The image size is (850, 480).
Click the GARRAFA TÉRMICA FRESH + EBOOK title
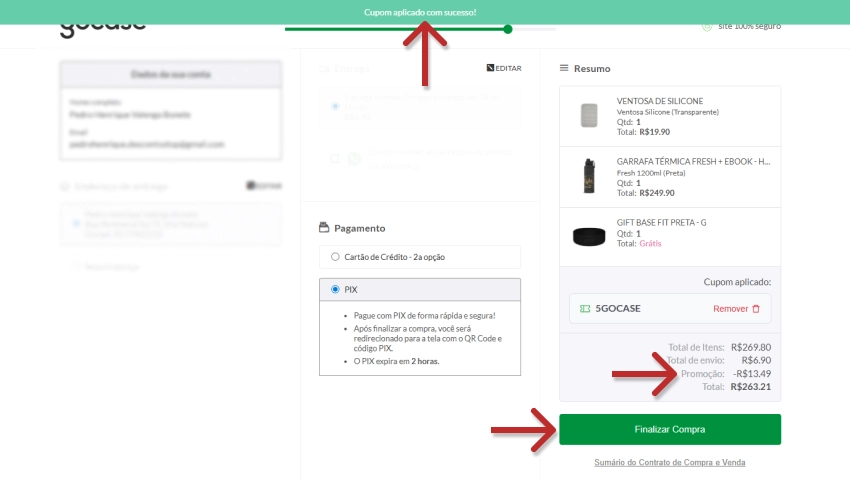pos(693,162)
